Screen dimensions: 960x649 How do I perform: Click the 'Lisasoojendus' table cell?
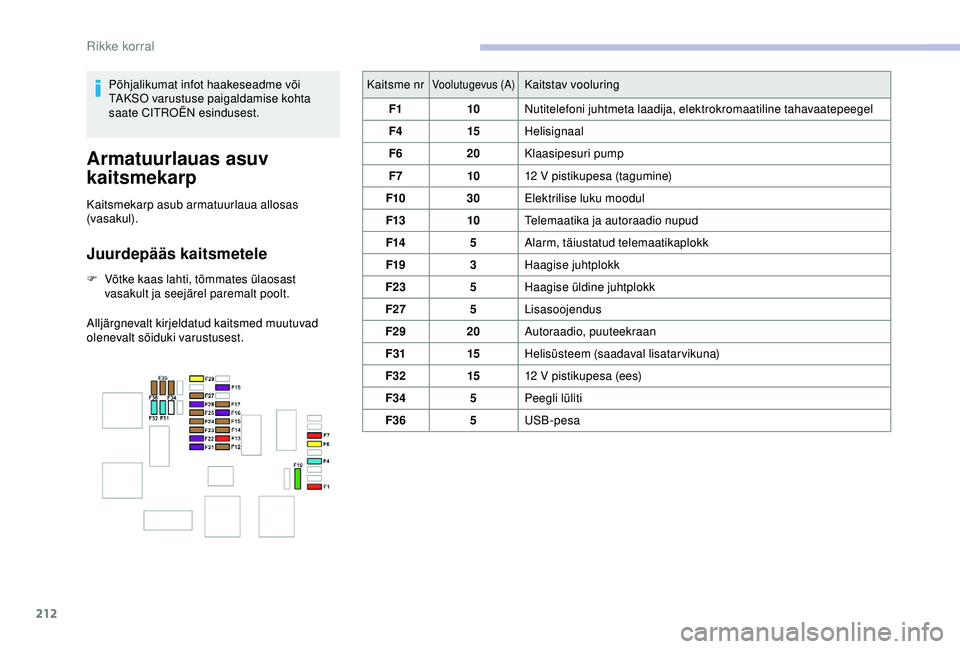704,309
